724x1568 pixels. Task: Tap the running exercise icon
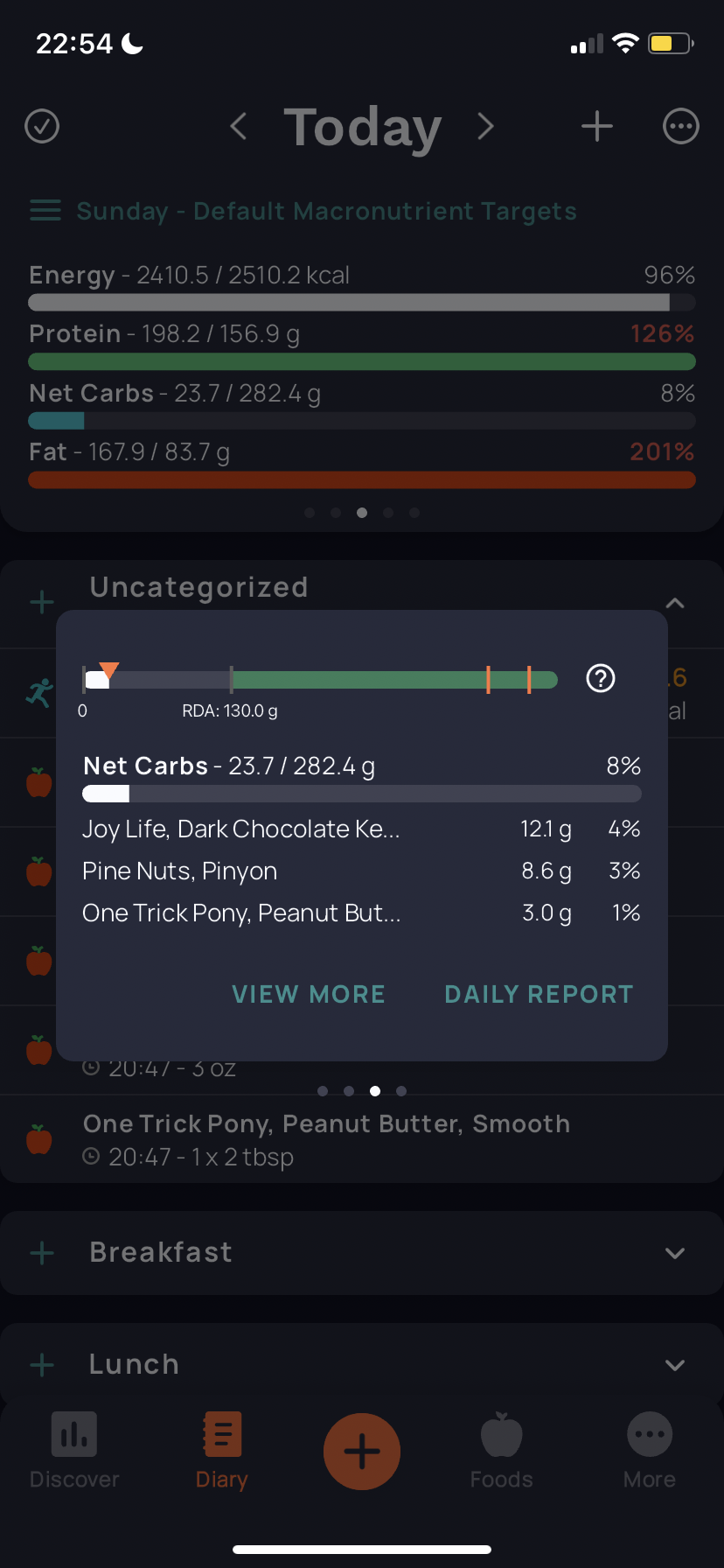coord(39,692)
